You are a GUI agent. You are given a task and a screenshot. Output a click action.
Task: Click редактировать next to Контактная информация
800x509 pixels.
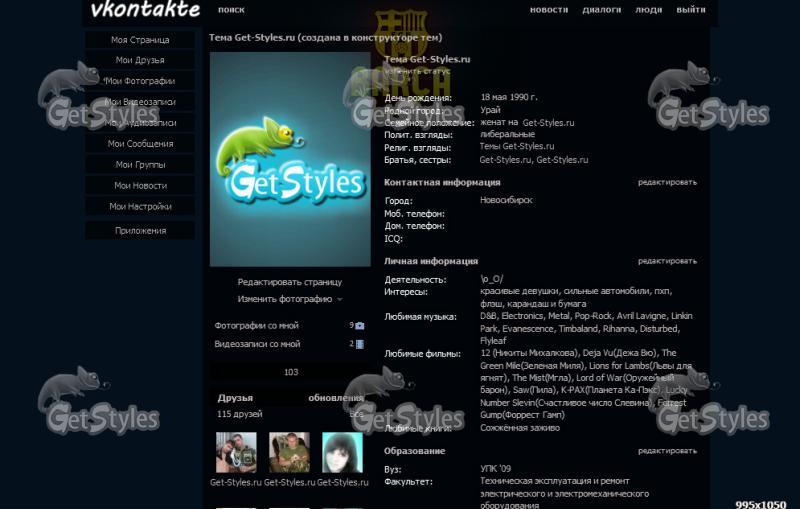coord(667,182)
